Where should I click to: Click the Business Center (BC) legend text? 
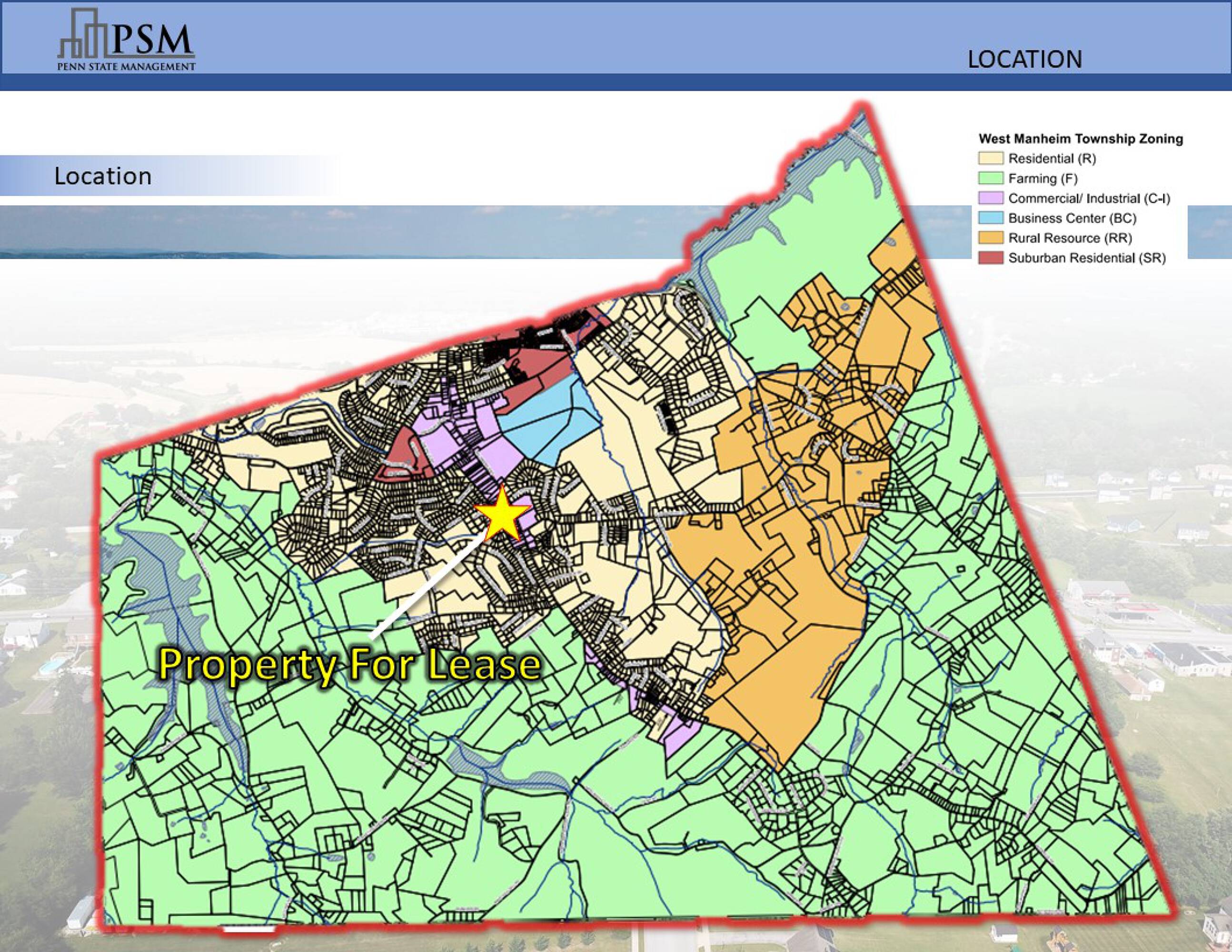pos(1072,218)
